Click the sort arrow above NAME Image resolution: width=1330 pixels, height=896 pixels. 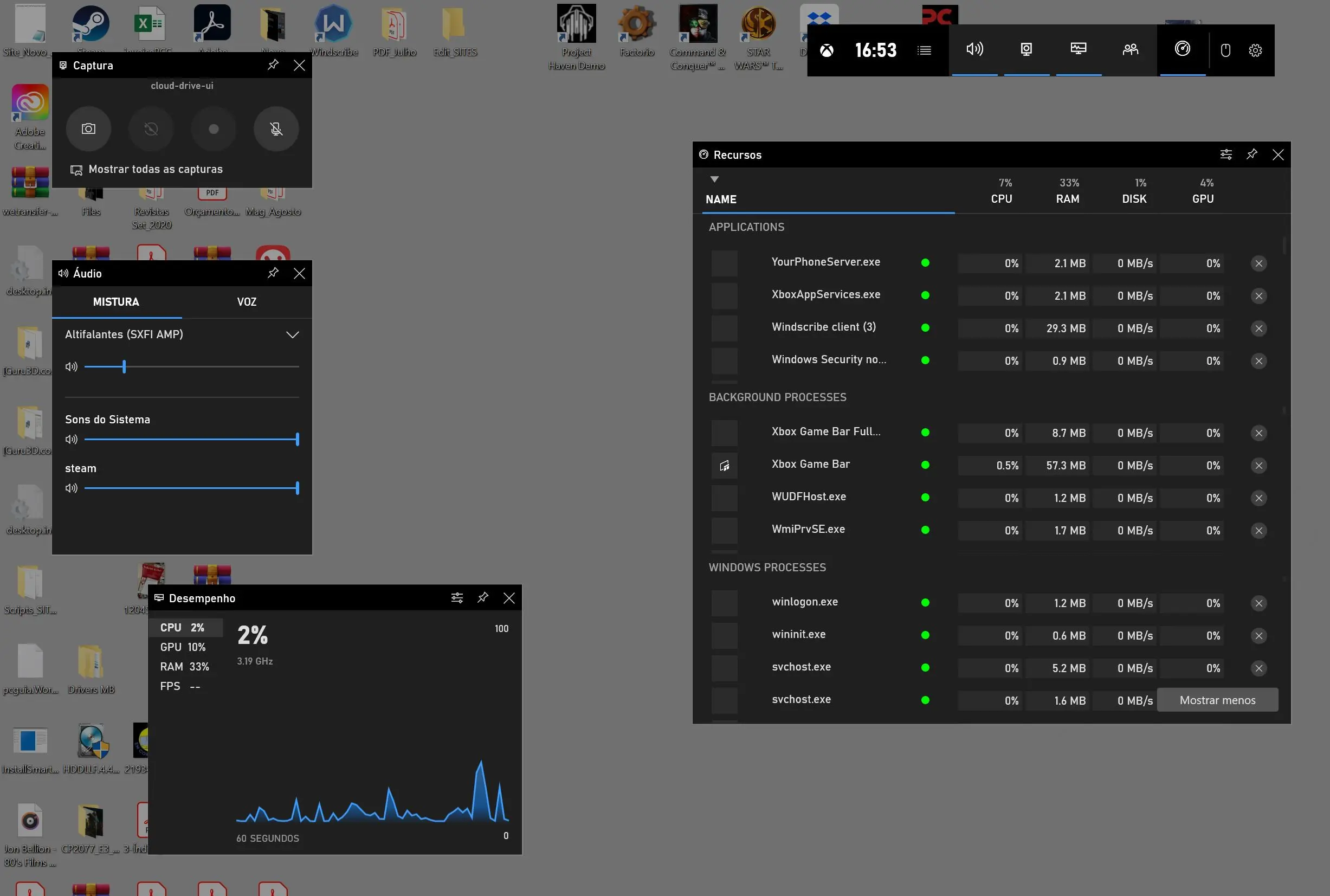714,179
